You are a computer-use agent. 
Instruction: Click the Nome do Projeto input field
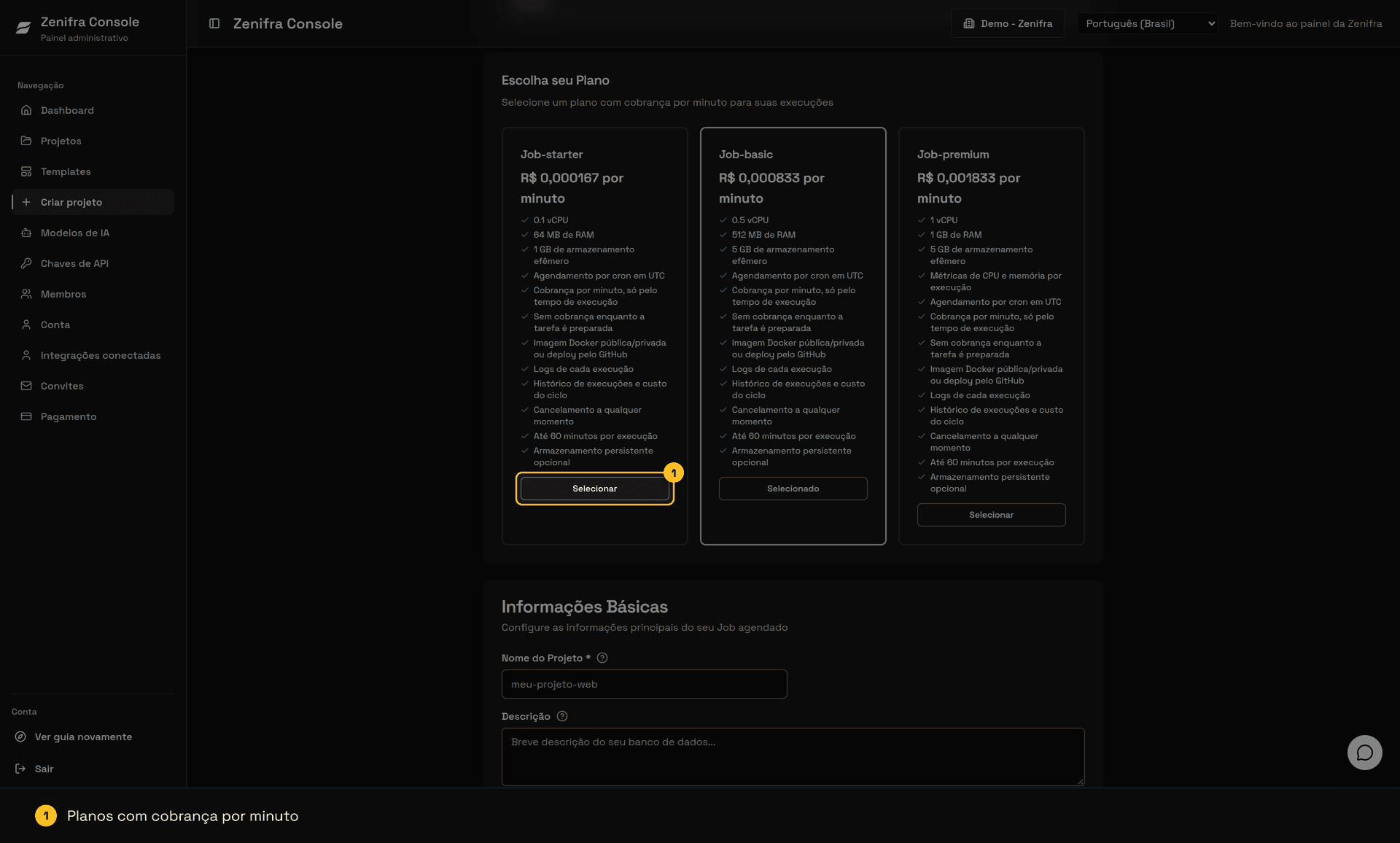(644, 684)
